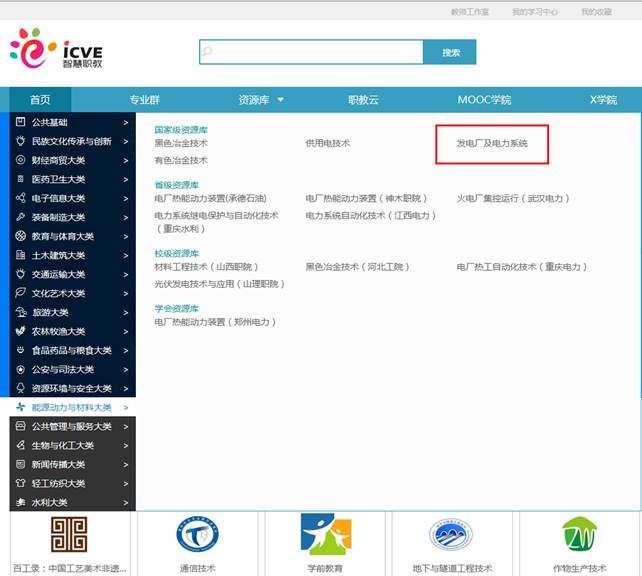The width and height of the screenshot is (642, 576).
Task: Expand arrow beside 生物与化工大类
Action: pos(126,446)
